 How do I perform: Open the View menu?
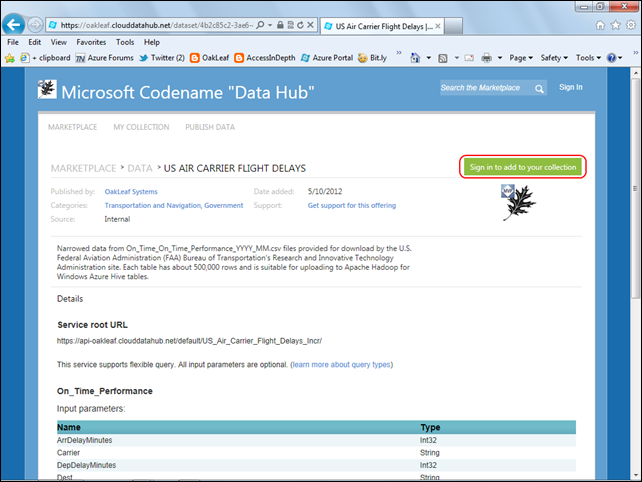(x=59, y=42)
